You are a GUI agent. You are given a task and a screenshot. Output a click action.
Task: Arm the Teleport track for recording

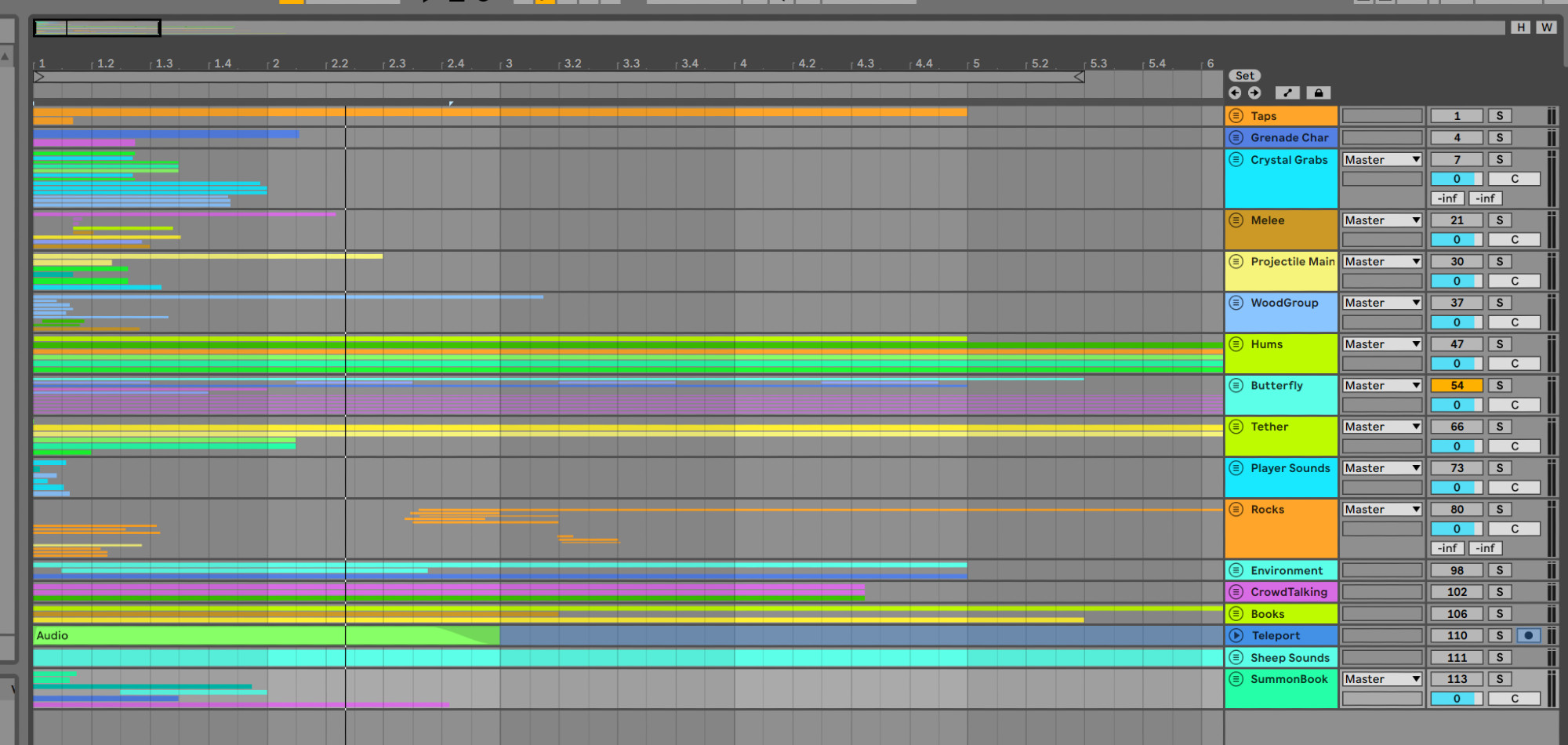tap(1529, 635)
